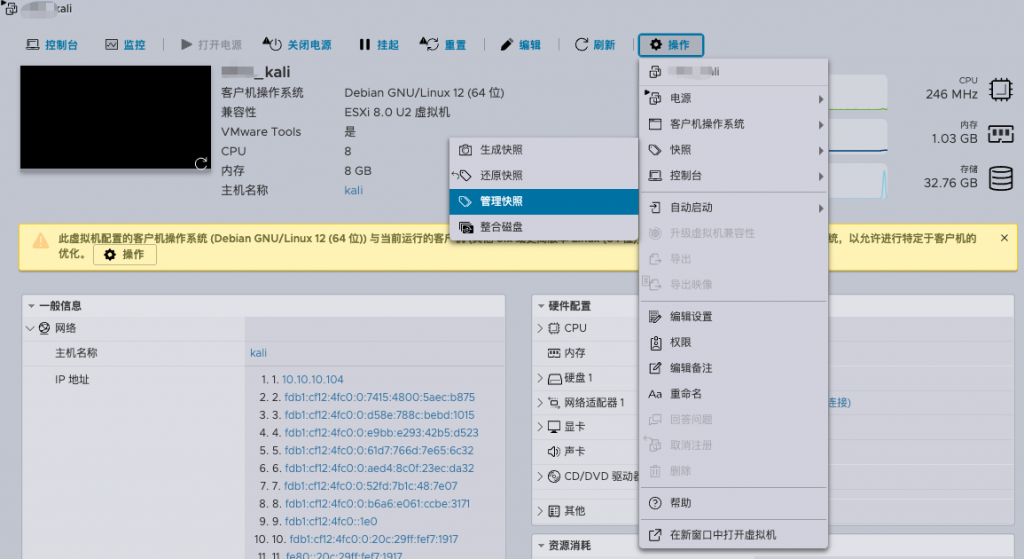
Task: Click the tag icon beside 快照
Action: (655, 150)
